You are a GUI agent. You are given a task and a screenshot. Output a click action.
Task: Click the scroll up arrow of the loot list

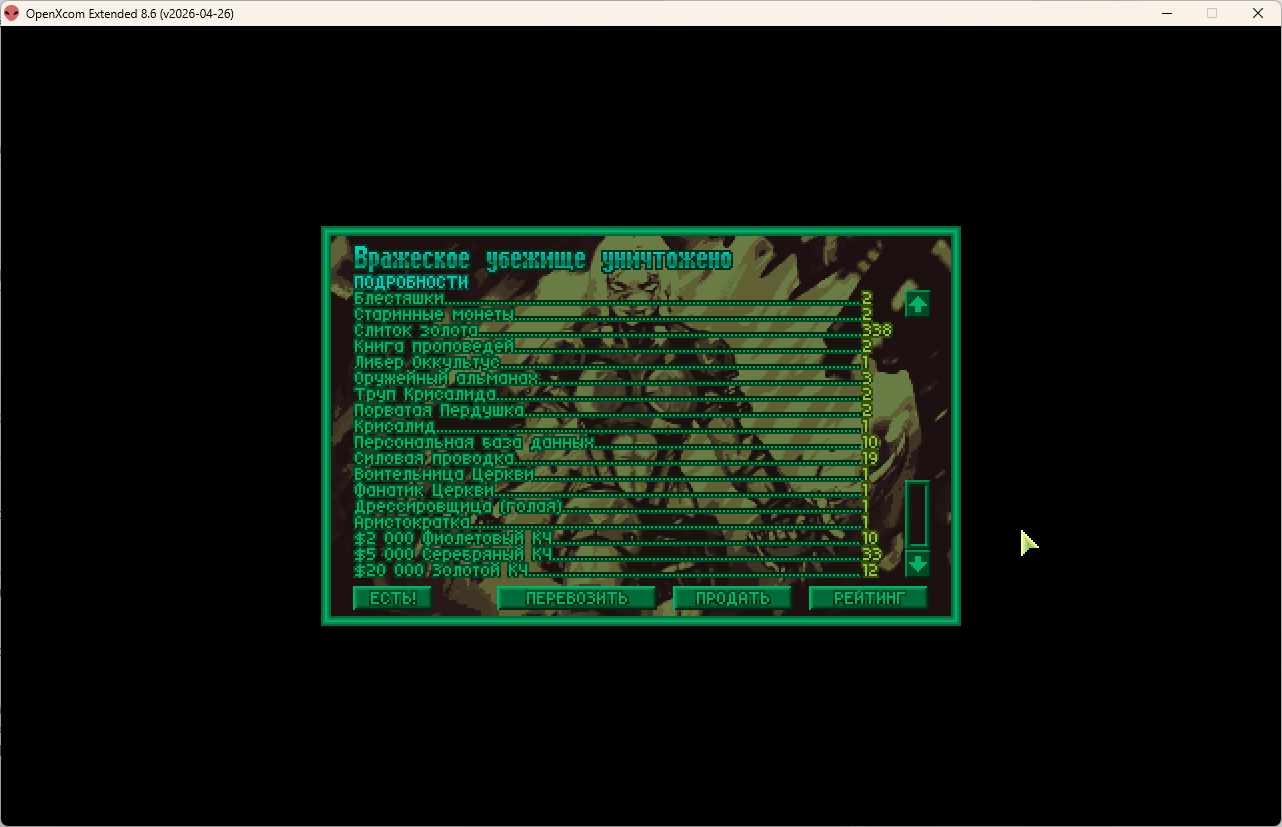917,303
